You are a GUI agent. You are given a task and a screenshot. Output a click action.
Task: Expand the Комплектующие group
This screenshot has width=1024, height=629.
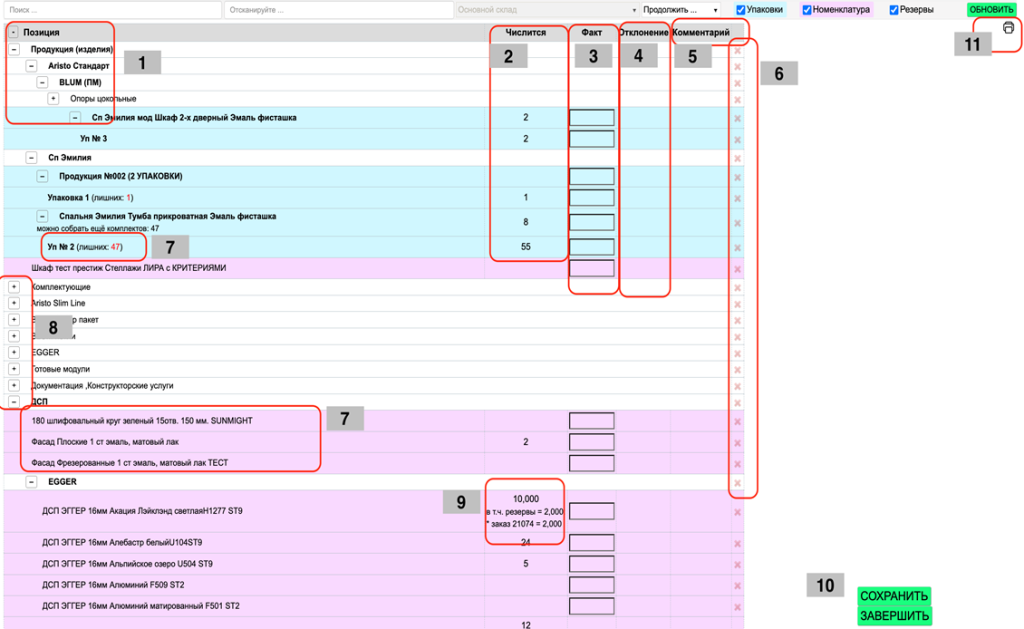click(x=14, y=288)
